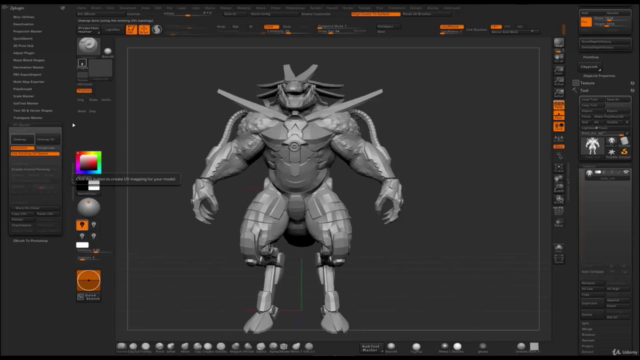Open the Projection Master button

(x=89, y=29)
